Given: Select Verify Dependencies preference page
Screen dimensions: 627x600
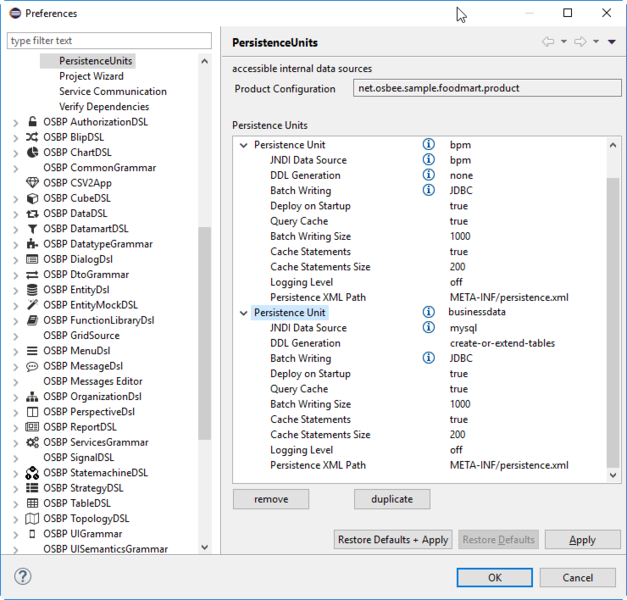Looking at the screenshot, I should pos(104,106).
